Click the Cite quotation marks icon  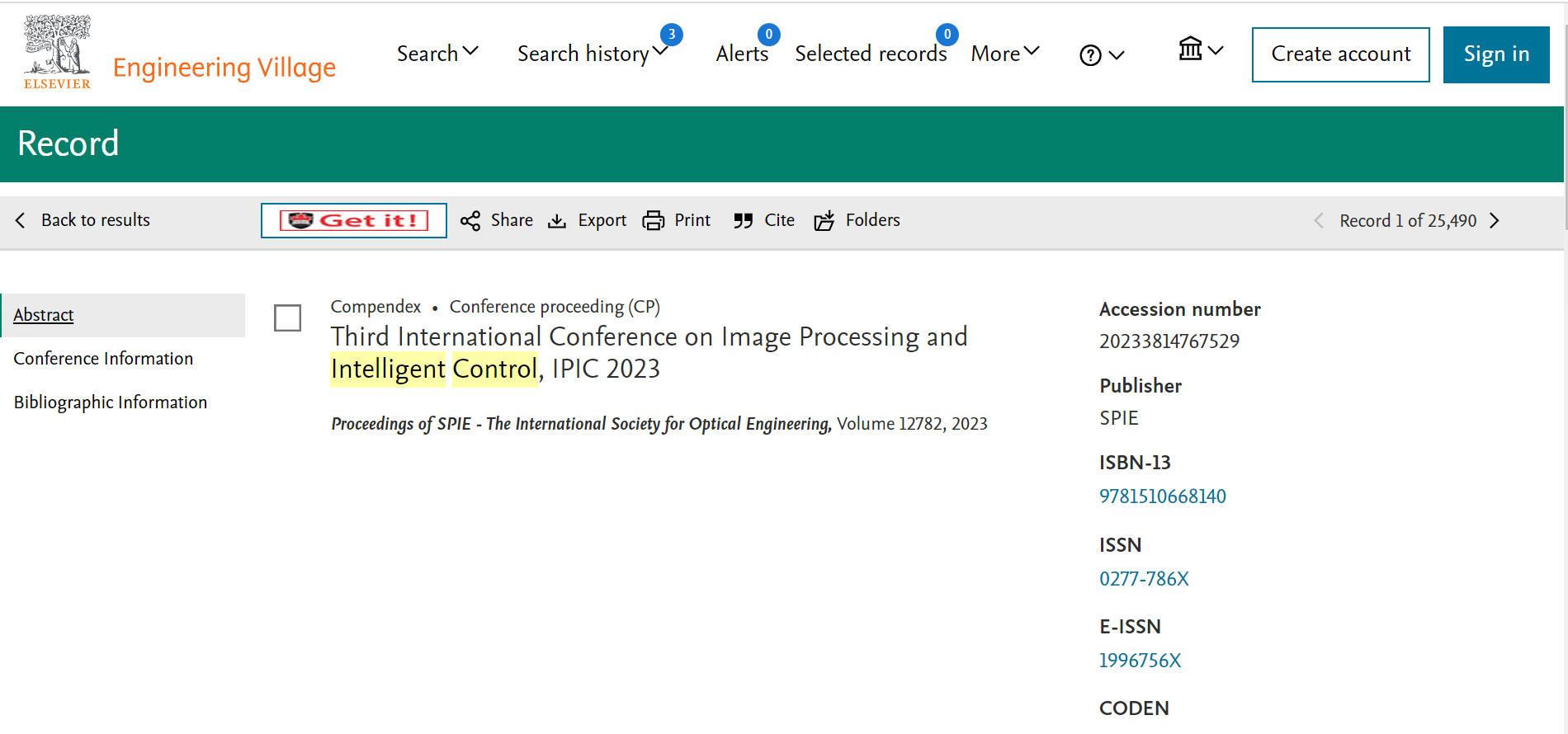click(x=744, y=221)
